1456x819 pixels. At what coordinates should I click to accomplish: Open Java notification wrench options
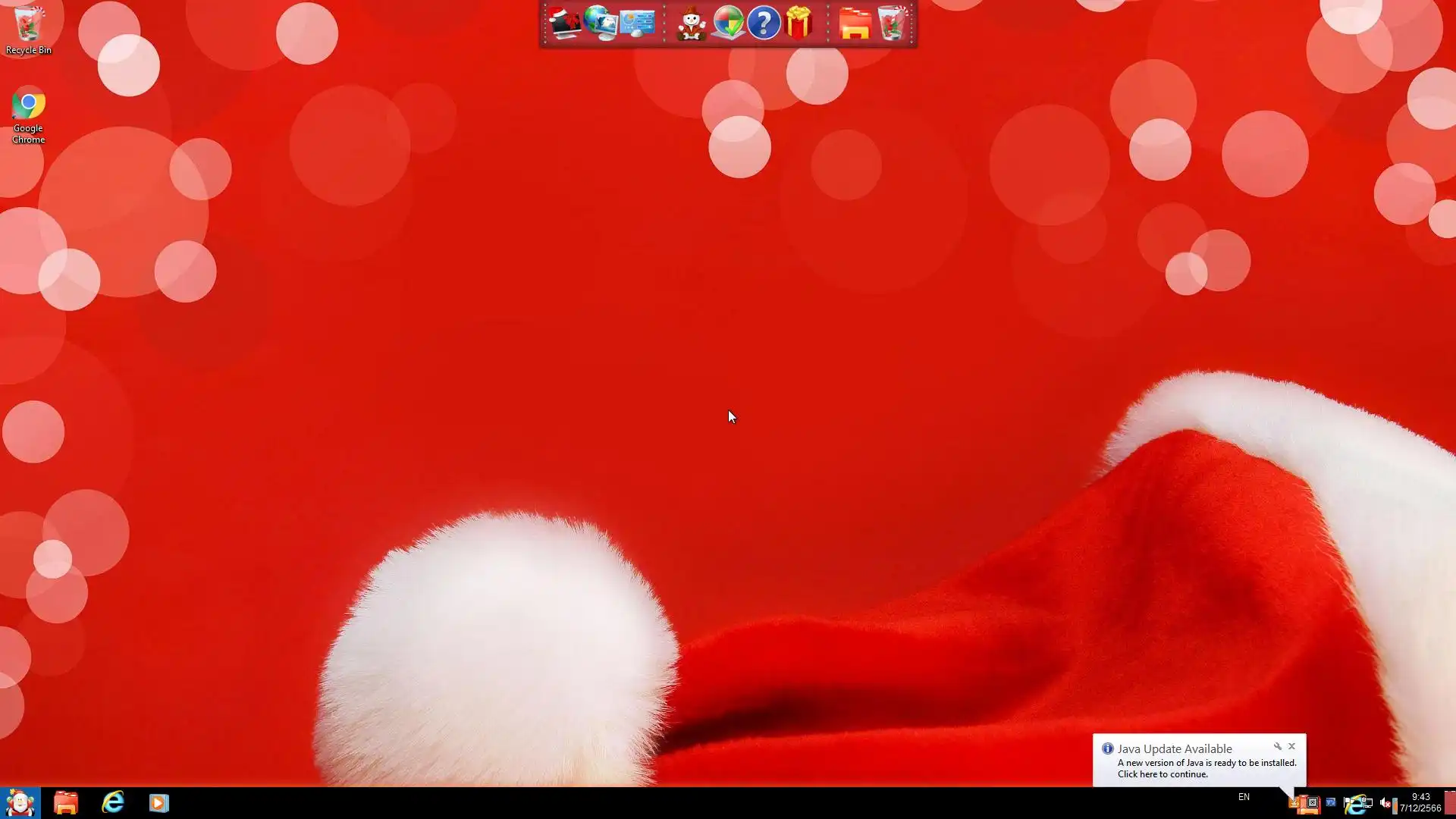[1278, 747]
